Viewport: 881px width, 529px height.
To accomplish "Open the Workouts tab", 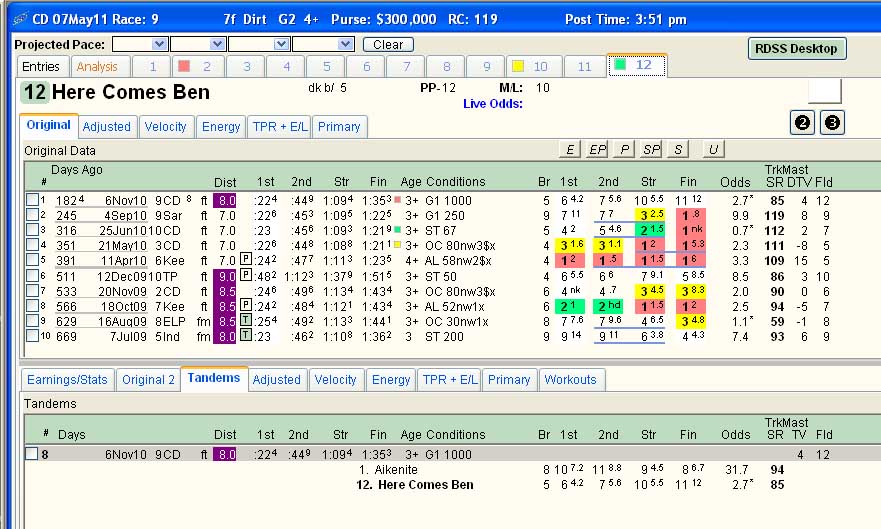I will tap(571, 380).
